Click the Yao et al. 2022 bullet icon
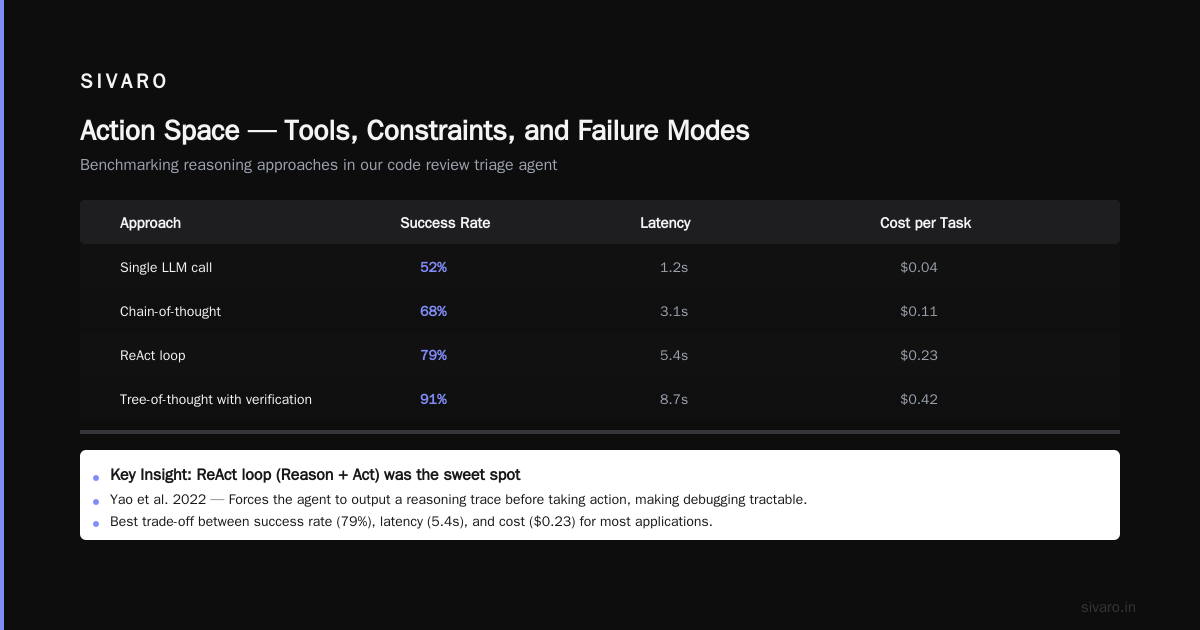This screenshot has height=630, width=1200. coord(96,501)
